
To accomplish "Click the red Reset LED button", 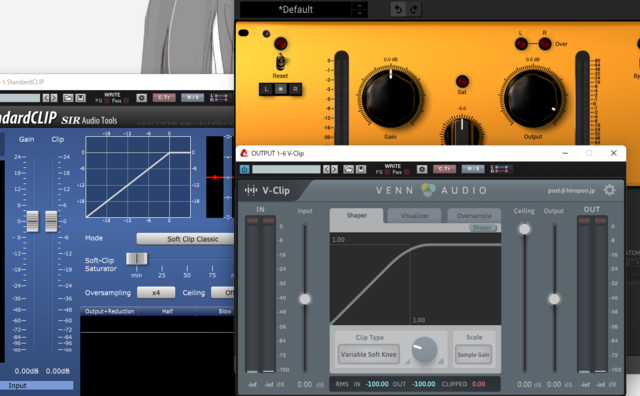I will coord(280,43).
